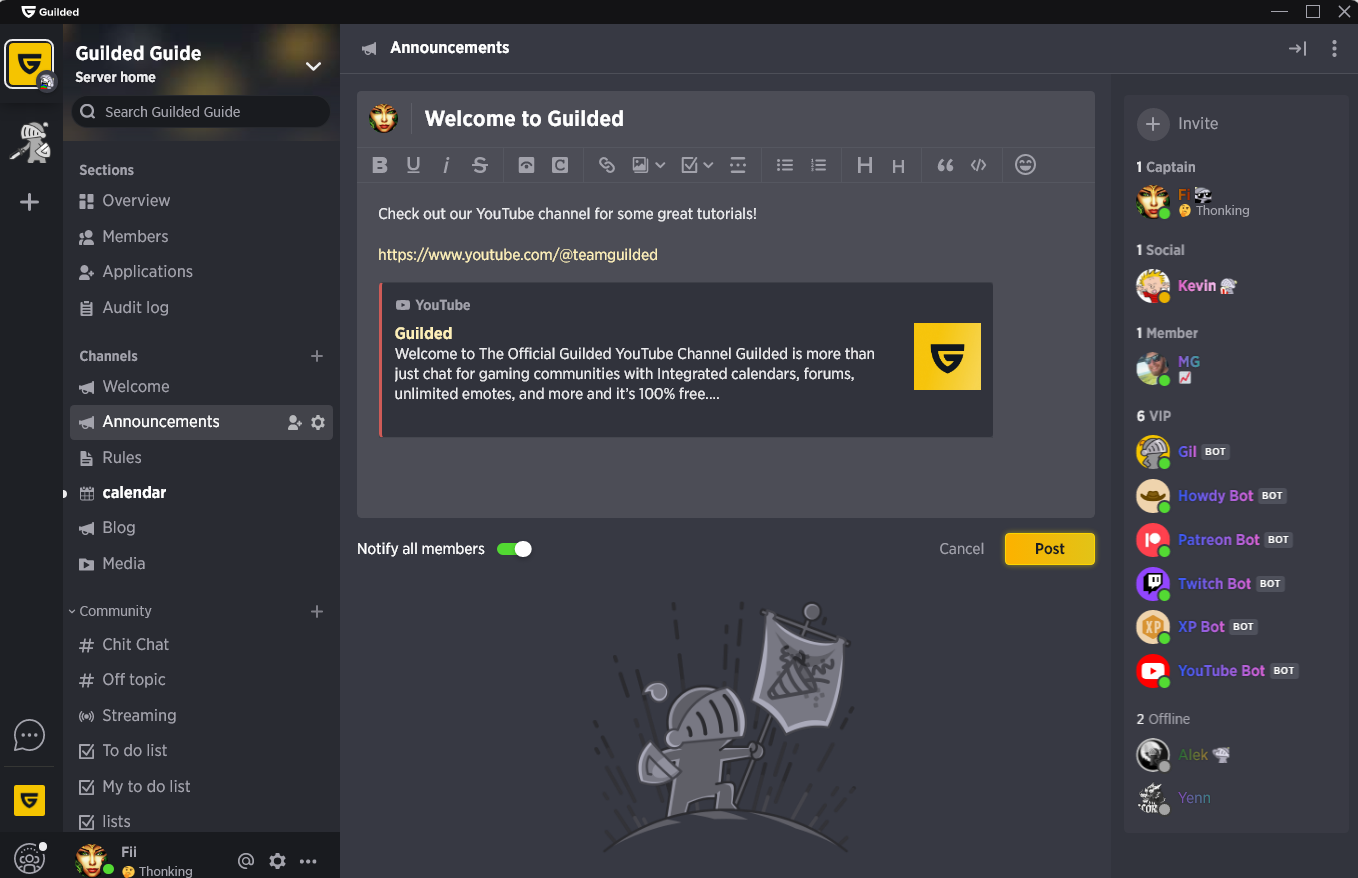The height and width of the screenshot is (878, 1358).
Task: Open direct messages chat bubble
Action: pos(29,736)
